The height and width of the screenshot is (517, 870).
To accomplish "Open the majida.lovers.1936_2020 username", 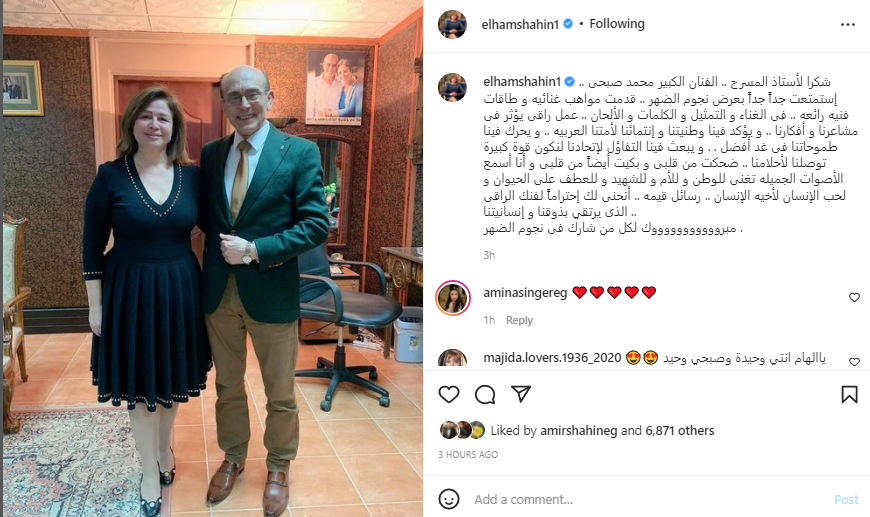I will (552, 358).
